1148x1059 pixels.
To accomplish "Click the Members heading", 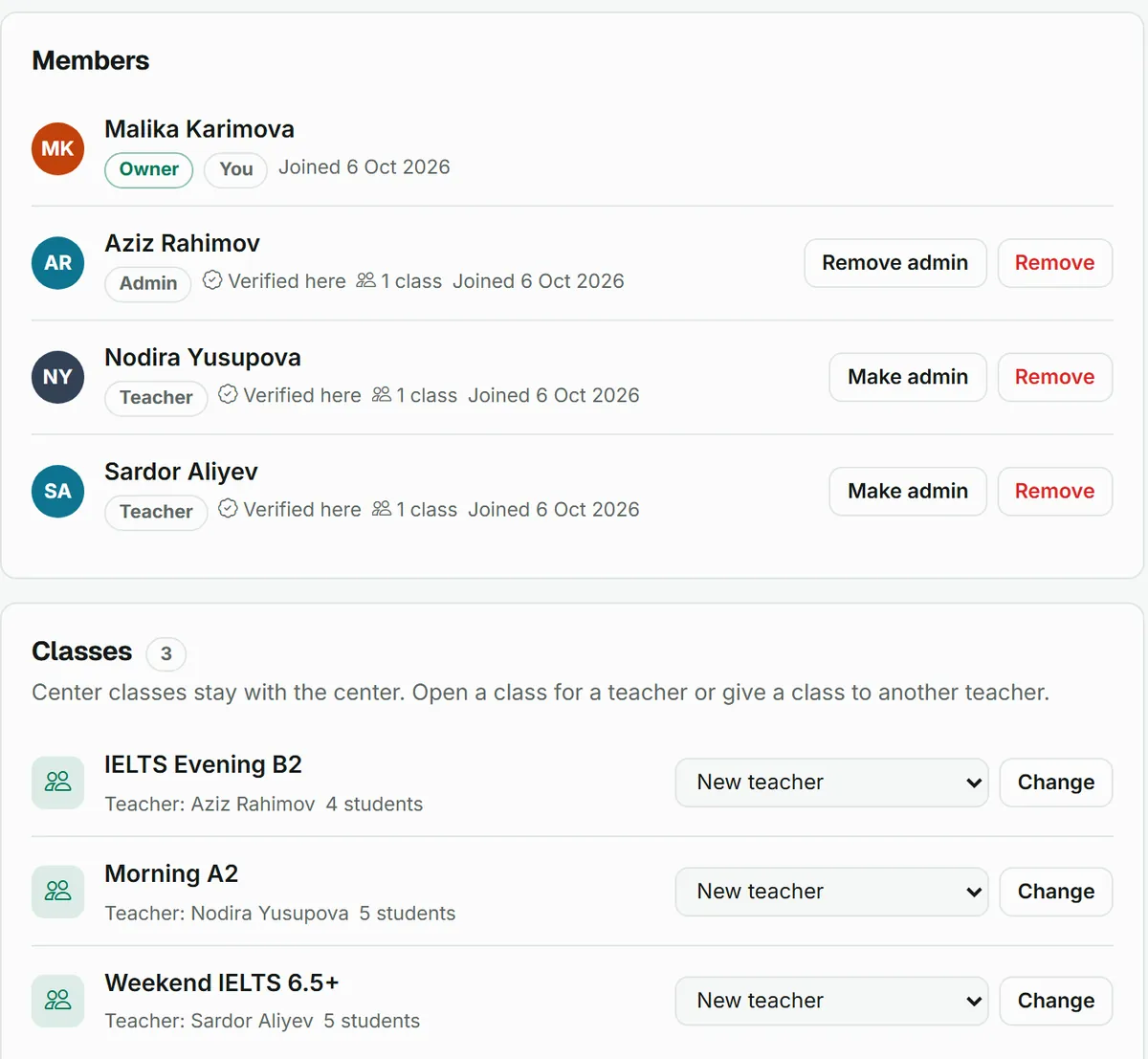I will (91, 60).
